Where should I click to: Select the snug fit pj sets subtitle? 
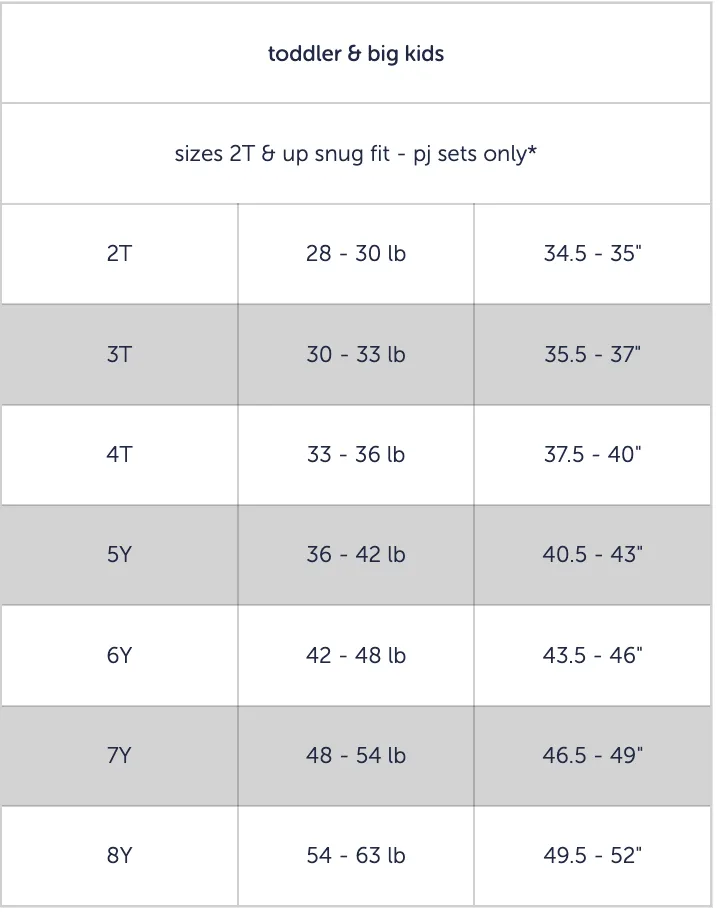pos(356,154)
